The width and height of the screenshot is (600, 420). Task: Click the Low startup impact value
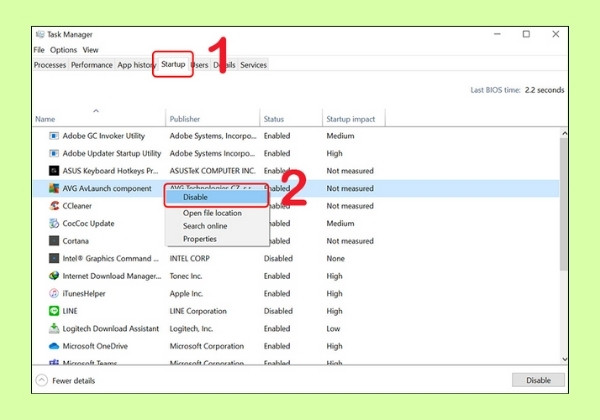[333, 329]
